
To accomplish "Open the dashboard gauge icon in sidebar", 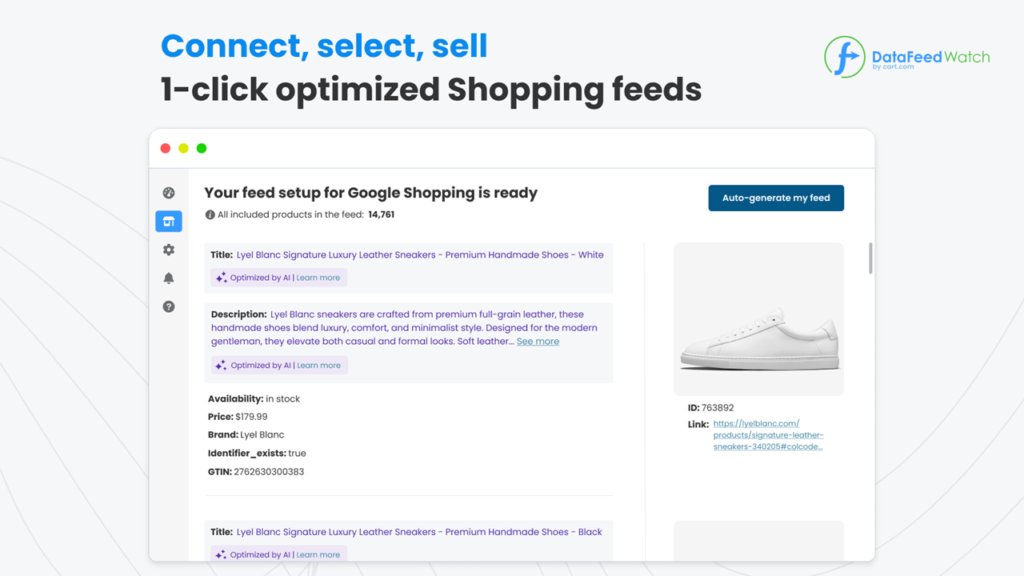I will (168, 193).
